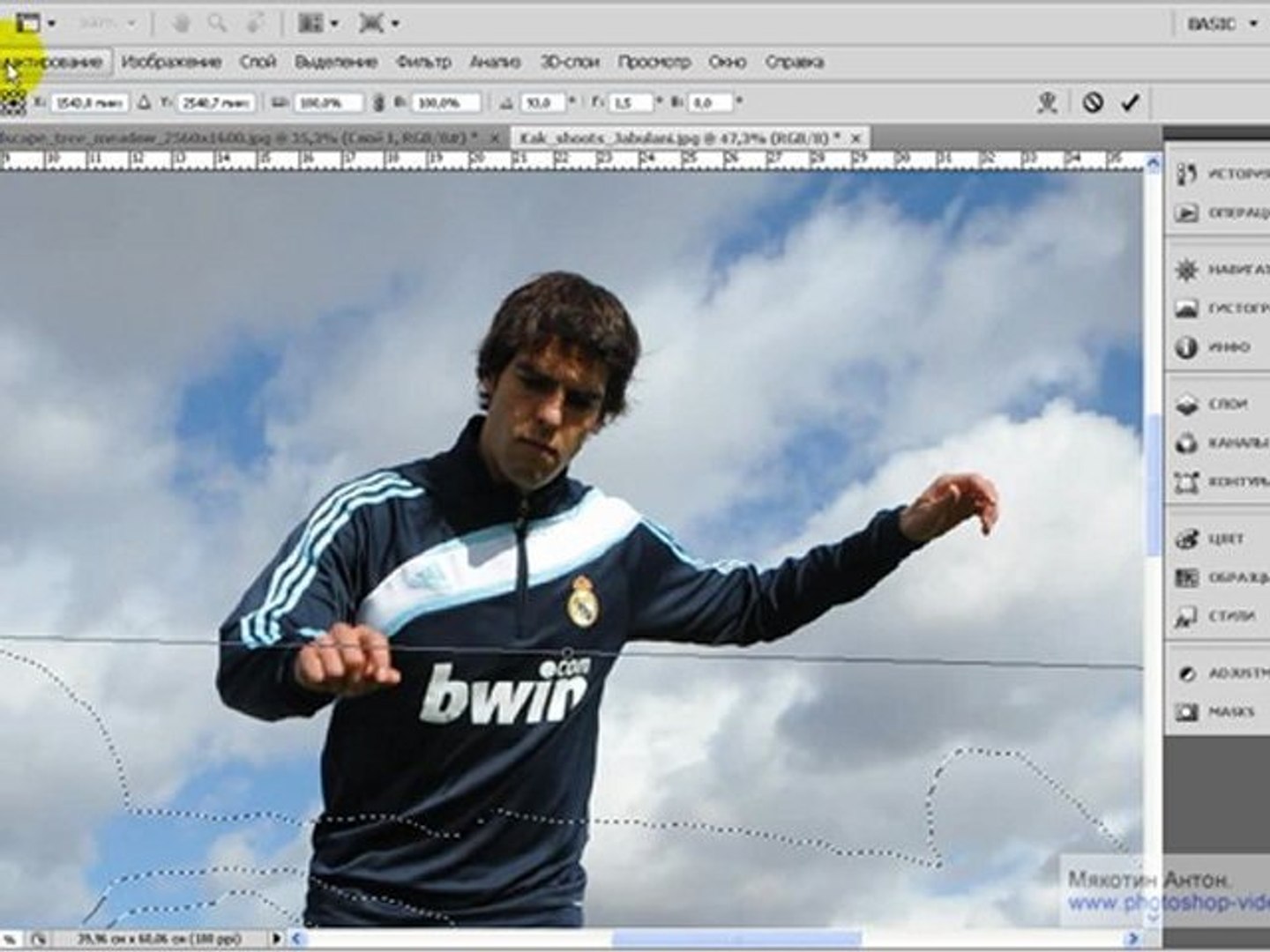The width and height of the screenshot is (1270, 952).
Task: Click the X position input field
Action: pyautogui.click(x=90, y=103)
